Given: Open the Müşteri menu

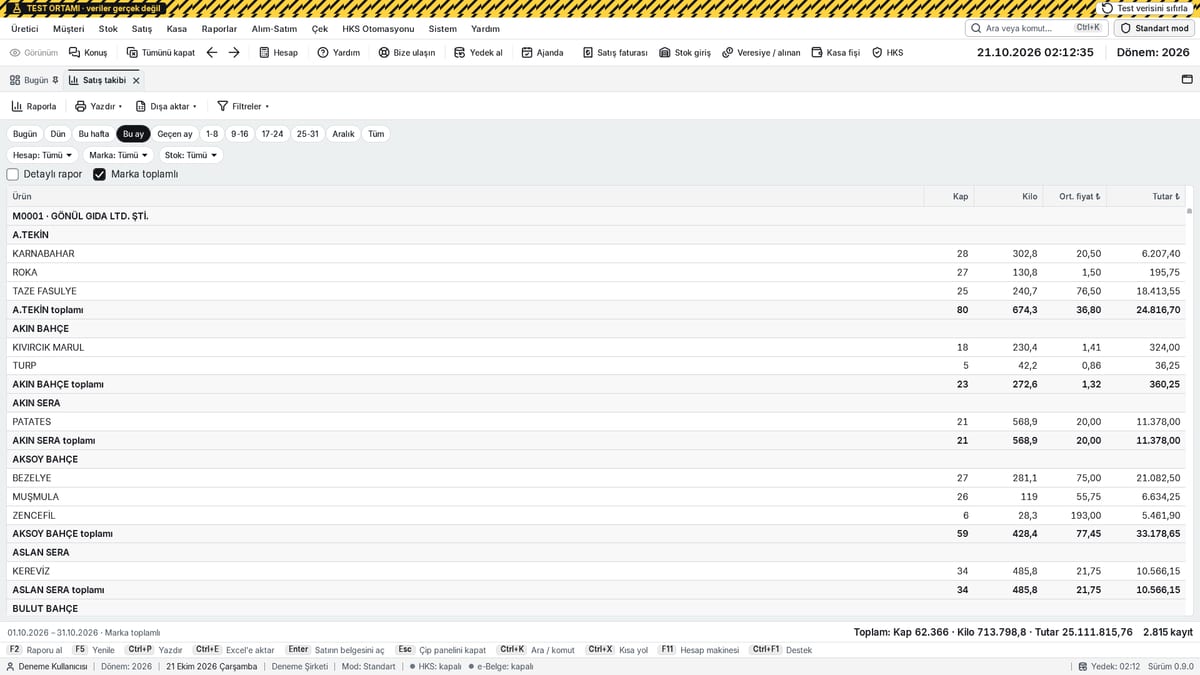Looking at the screenshot, I should tap(69, 29).
